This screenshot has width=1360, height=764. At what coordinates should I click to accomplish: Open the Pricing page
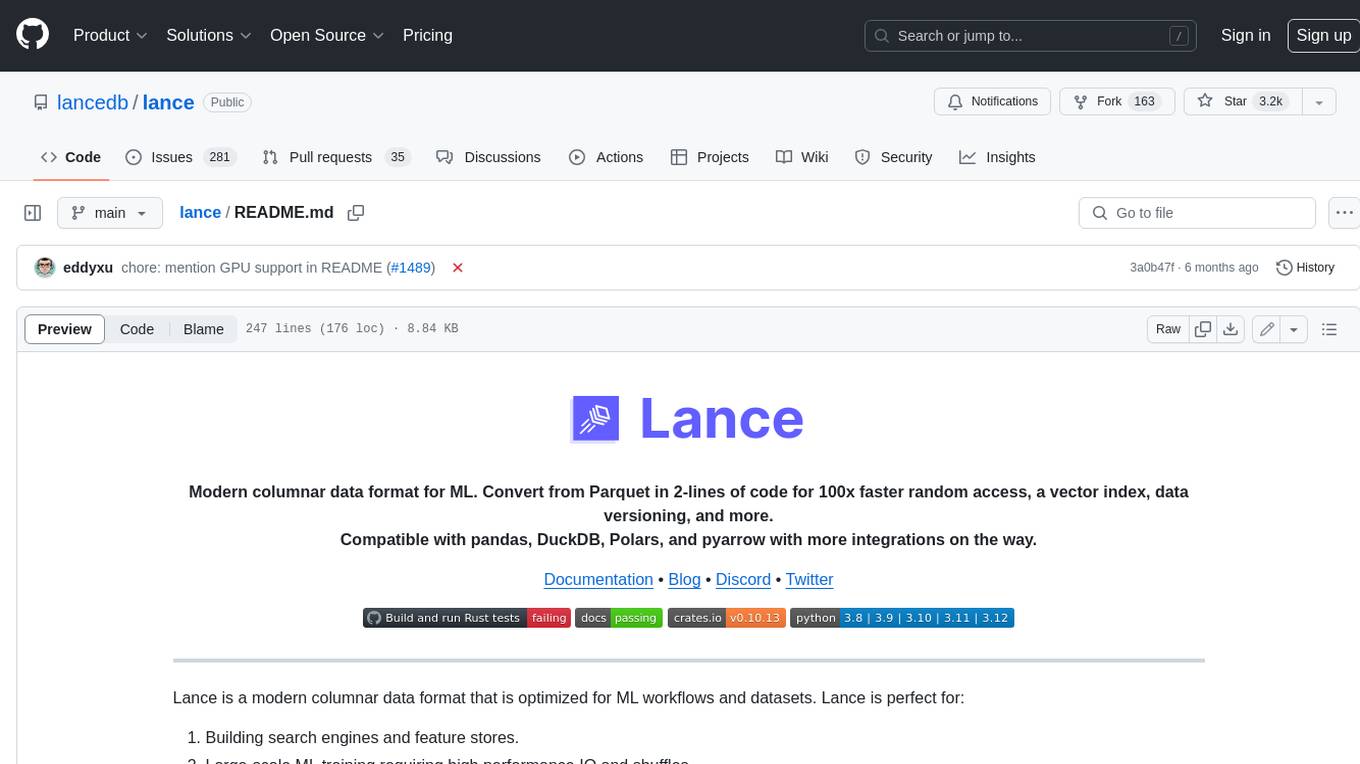[x=427, y=35]
